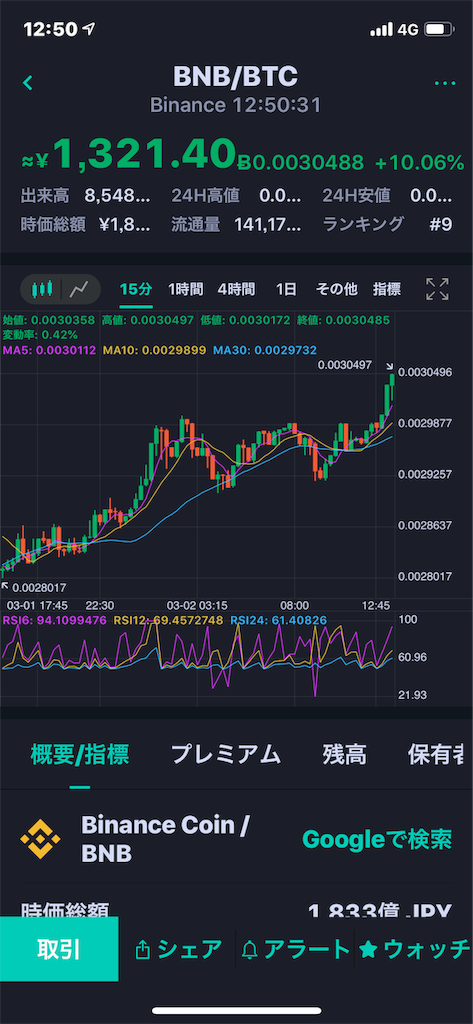Tap the RSI24 indicator label
This screenshot has height=1024, width=473.
pos(278,620)
